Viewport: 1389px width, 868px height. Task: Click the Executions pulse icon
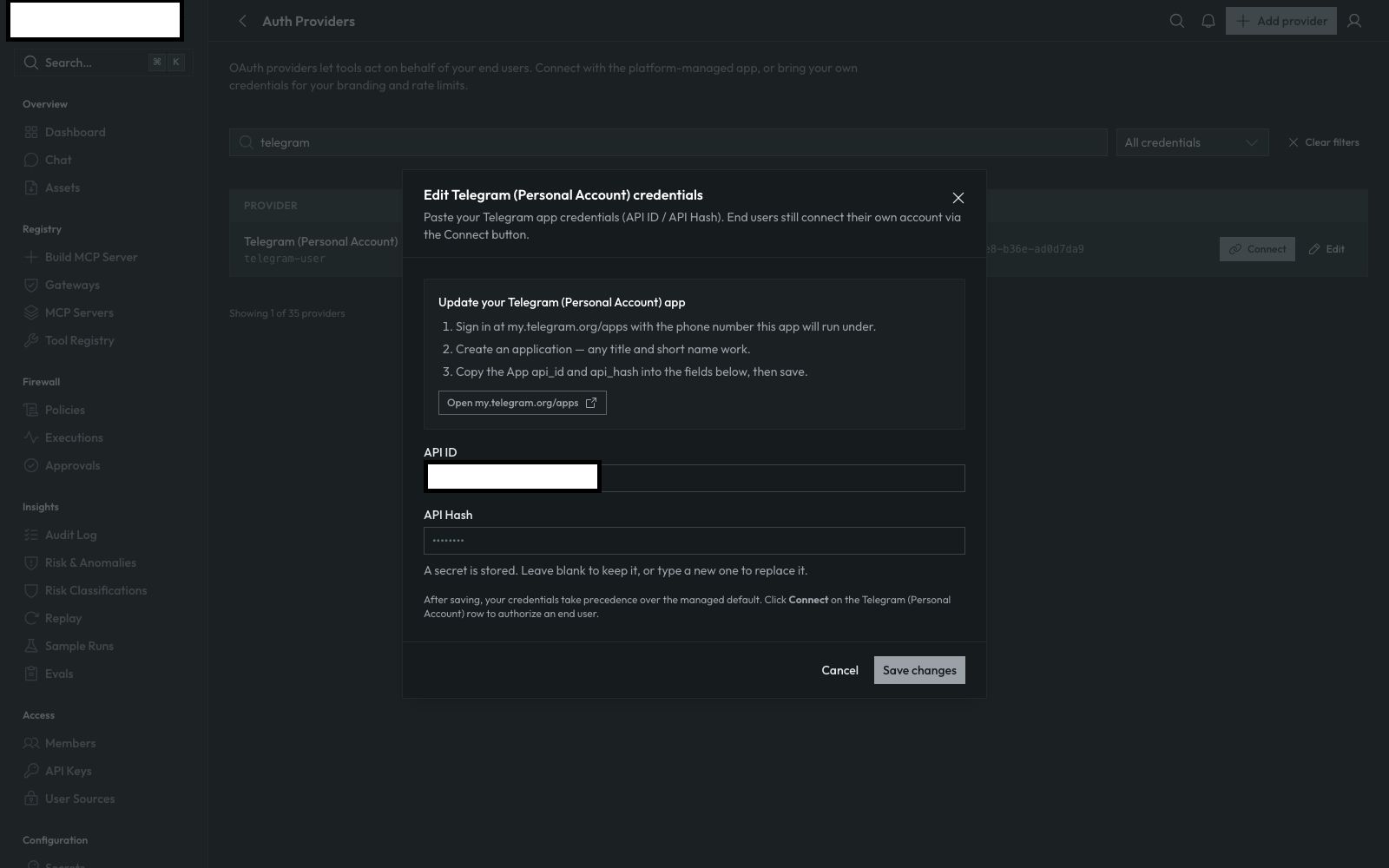[x=31, y=437]
